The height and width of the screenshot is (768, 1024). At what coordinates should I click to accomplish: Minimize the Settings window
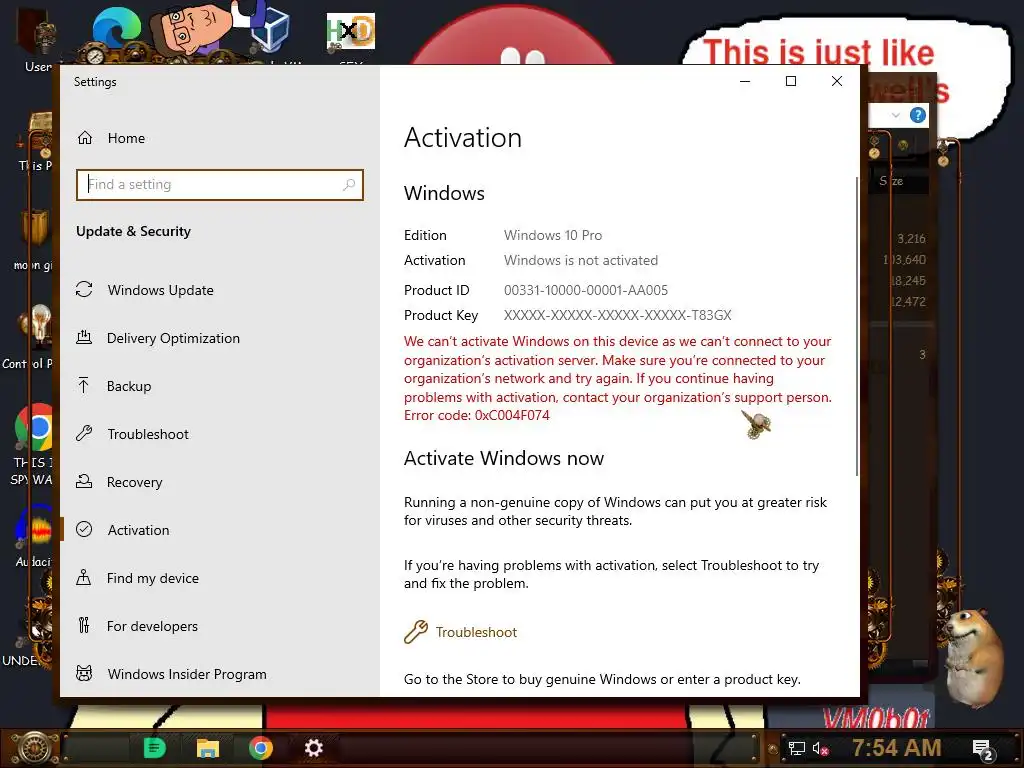745,81
